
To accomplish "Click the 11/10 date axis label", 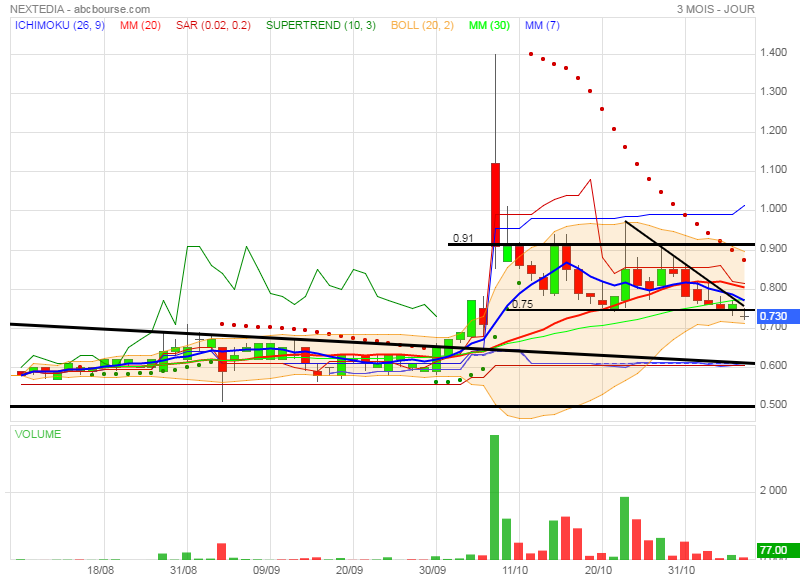I will 515,570.
